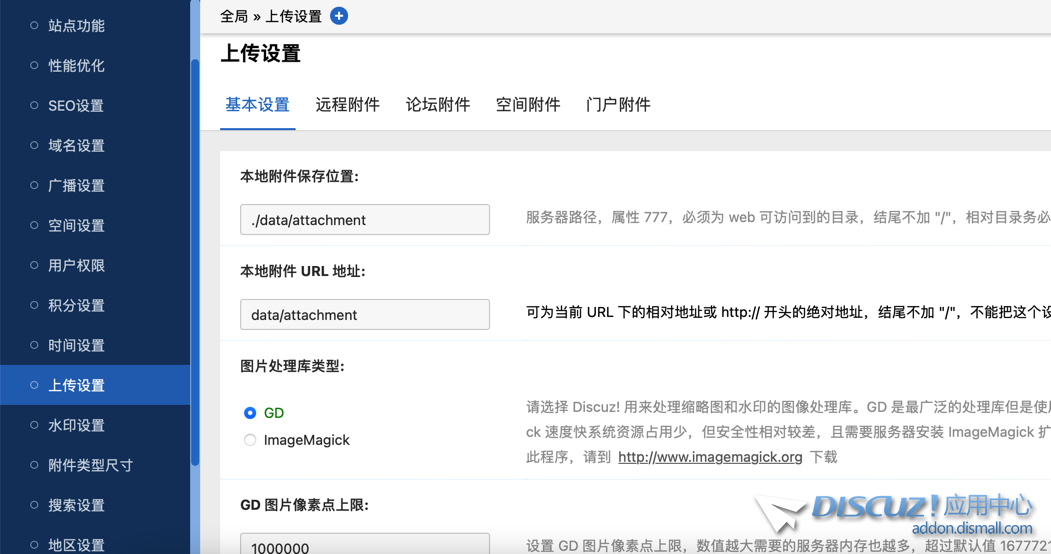The width and height of the screenshot is (1051, 554).
Task: Click the 本地附件保存位置 input field
Action: pos(364,220)
